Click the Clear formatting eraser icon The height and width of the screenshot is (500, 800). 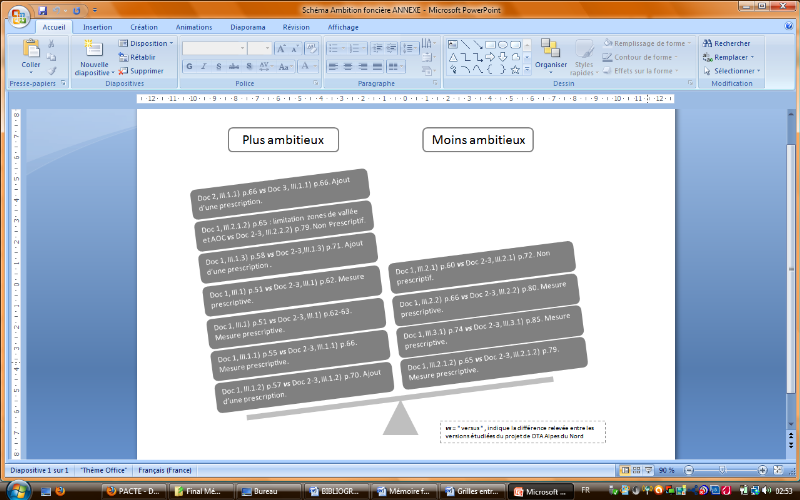tap(311, 48)
